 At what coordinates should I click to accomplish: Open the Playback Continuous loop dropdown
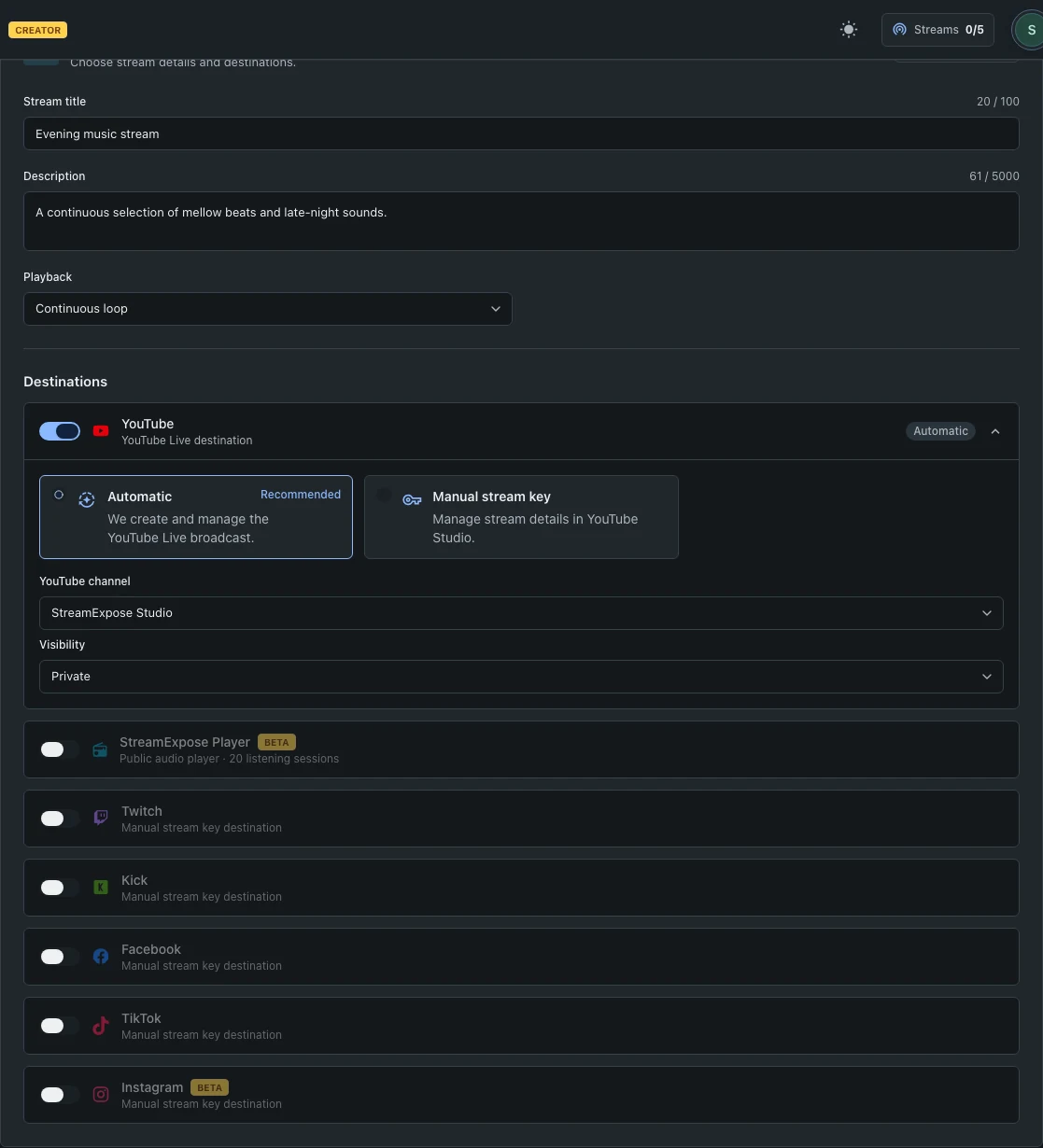click(268, 309)
